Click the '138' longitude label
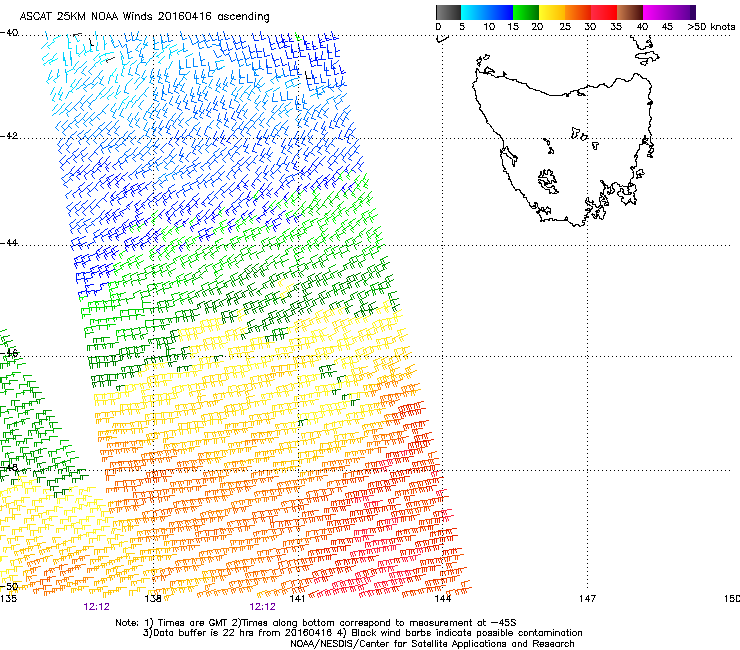The height and width of the screenshot is (650, 740). pyautogui.click(x=153, y=599)
